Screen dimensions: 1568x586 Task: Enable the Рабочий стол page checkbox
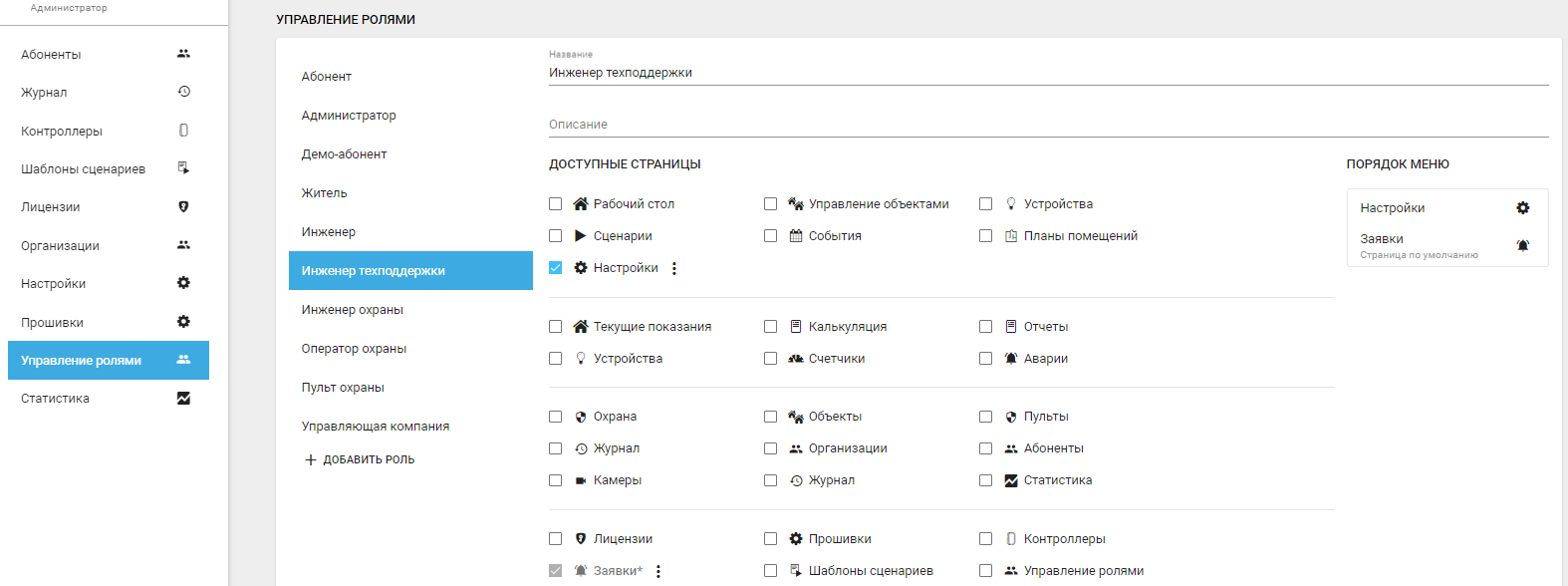coord(556,204)
